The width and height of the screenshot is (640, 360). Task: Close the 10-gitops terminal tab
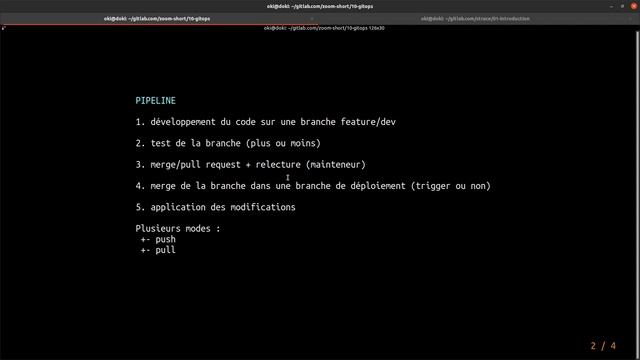tap(312, 19)
